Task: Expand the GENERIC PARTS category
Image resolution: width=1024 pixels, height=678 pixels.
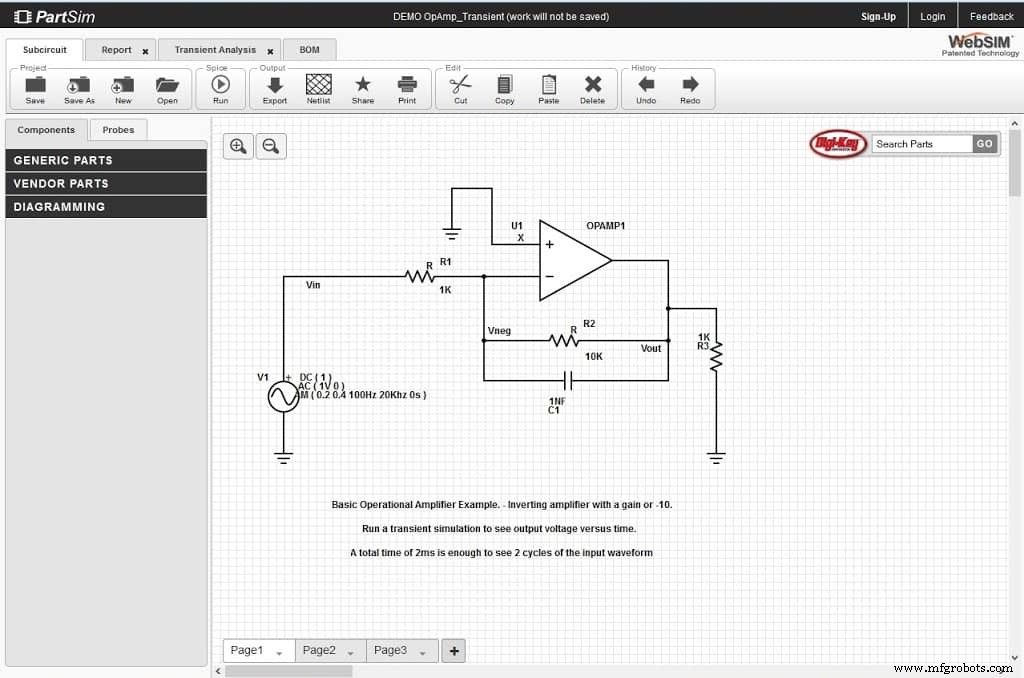Action: click(x=106, y=160)
